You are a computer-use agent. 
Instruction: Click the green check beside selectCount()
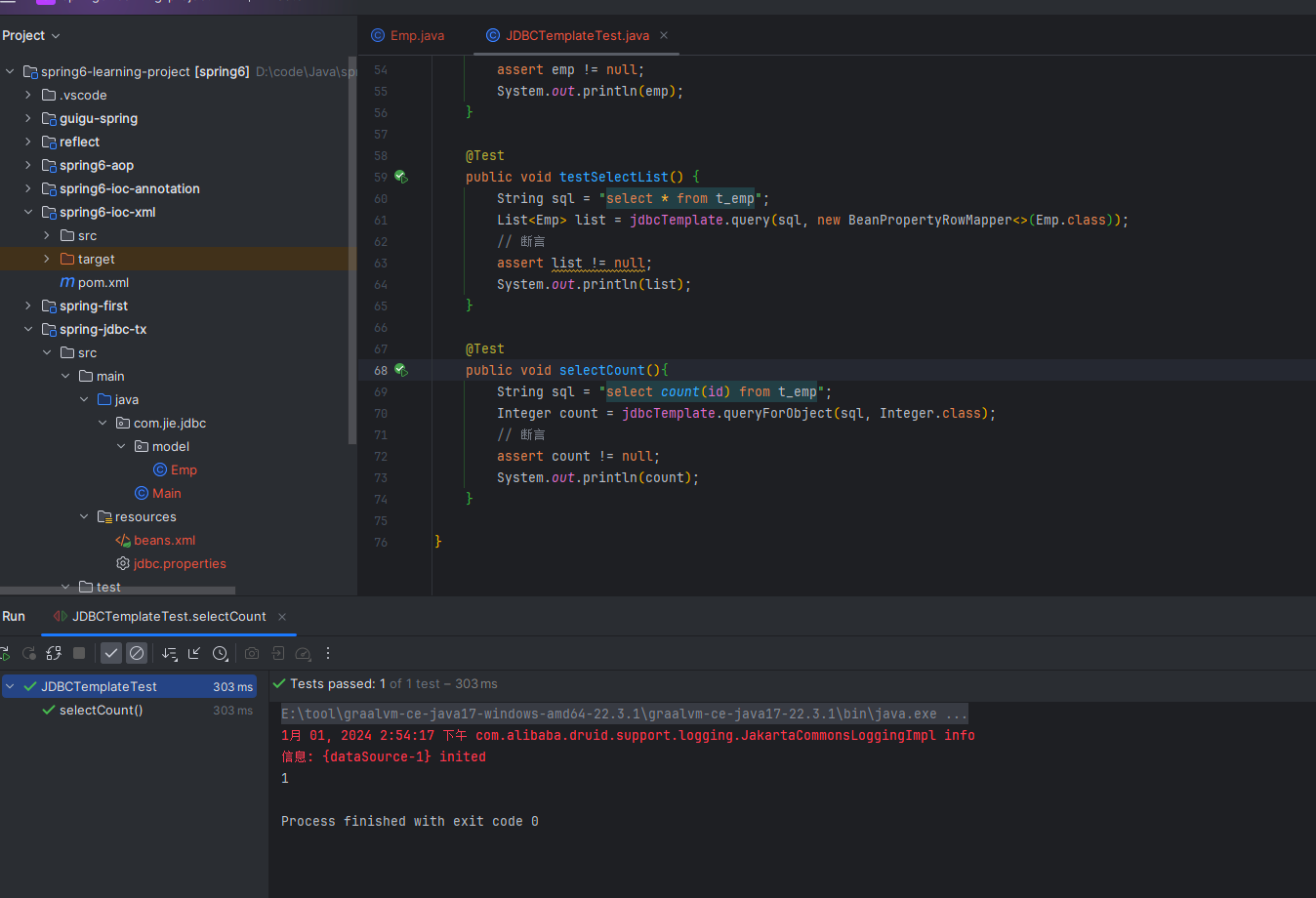click(x=49, y=710)
